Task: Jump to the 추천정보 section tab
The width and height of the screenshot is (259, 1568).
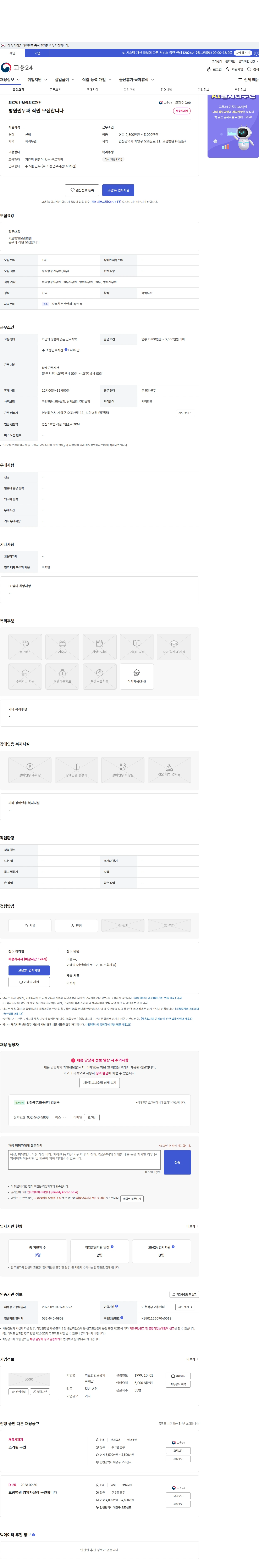Action: coord(240,89)
